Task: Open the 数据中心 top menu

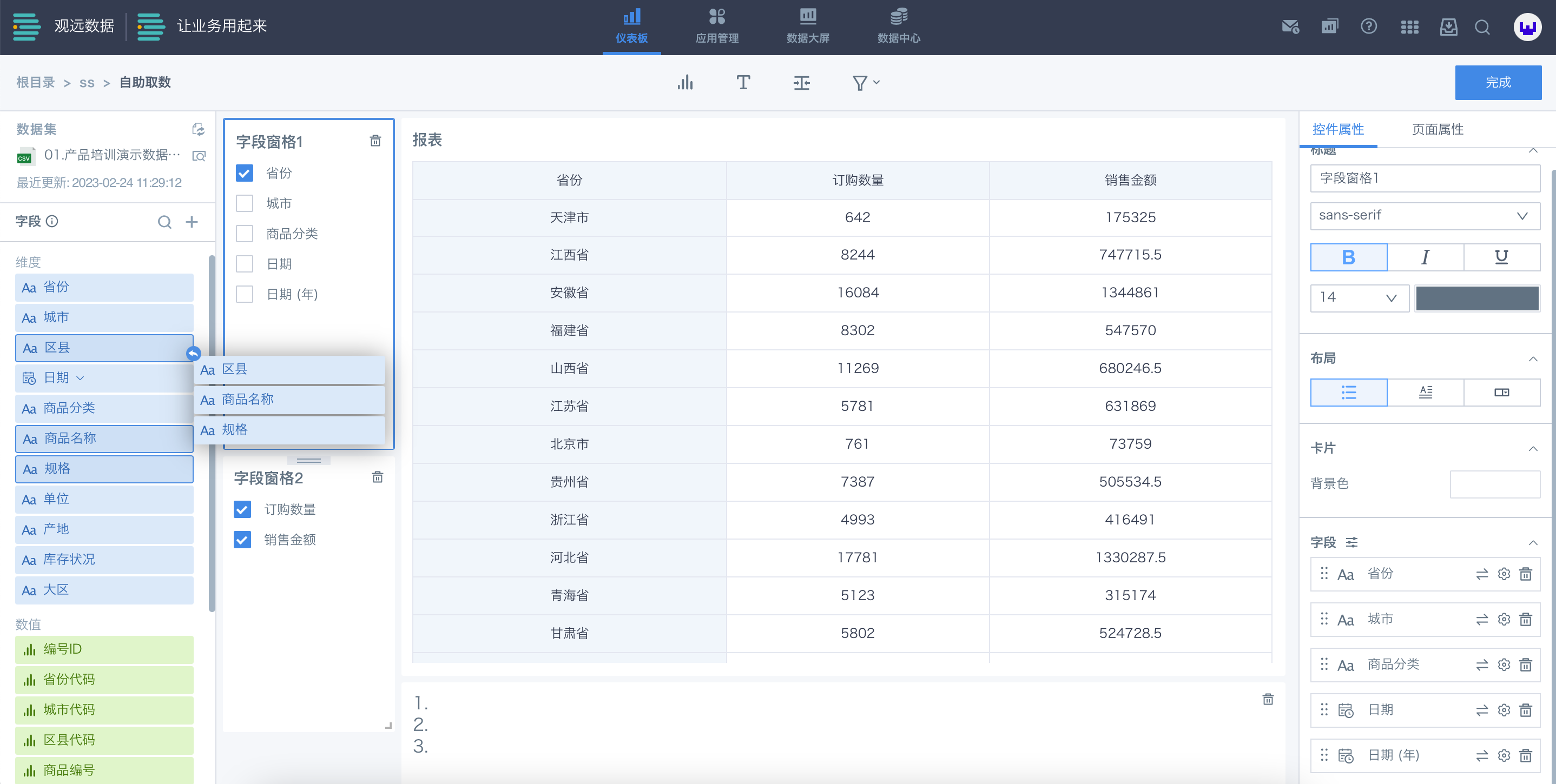Action: [898, 26]
